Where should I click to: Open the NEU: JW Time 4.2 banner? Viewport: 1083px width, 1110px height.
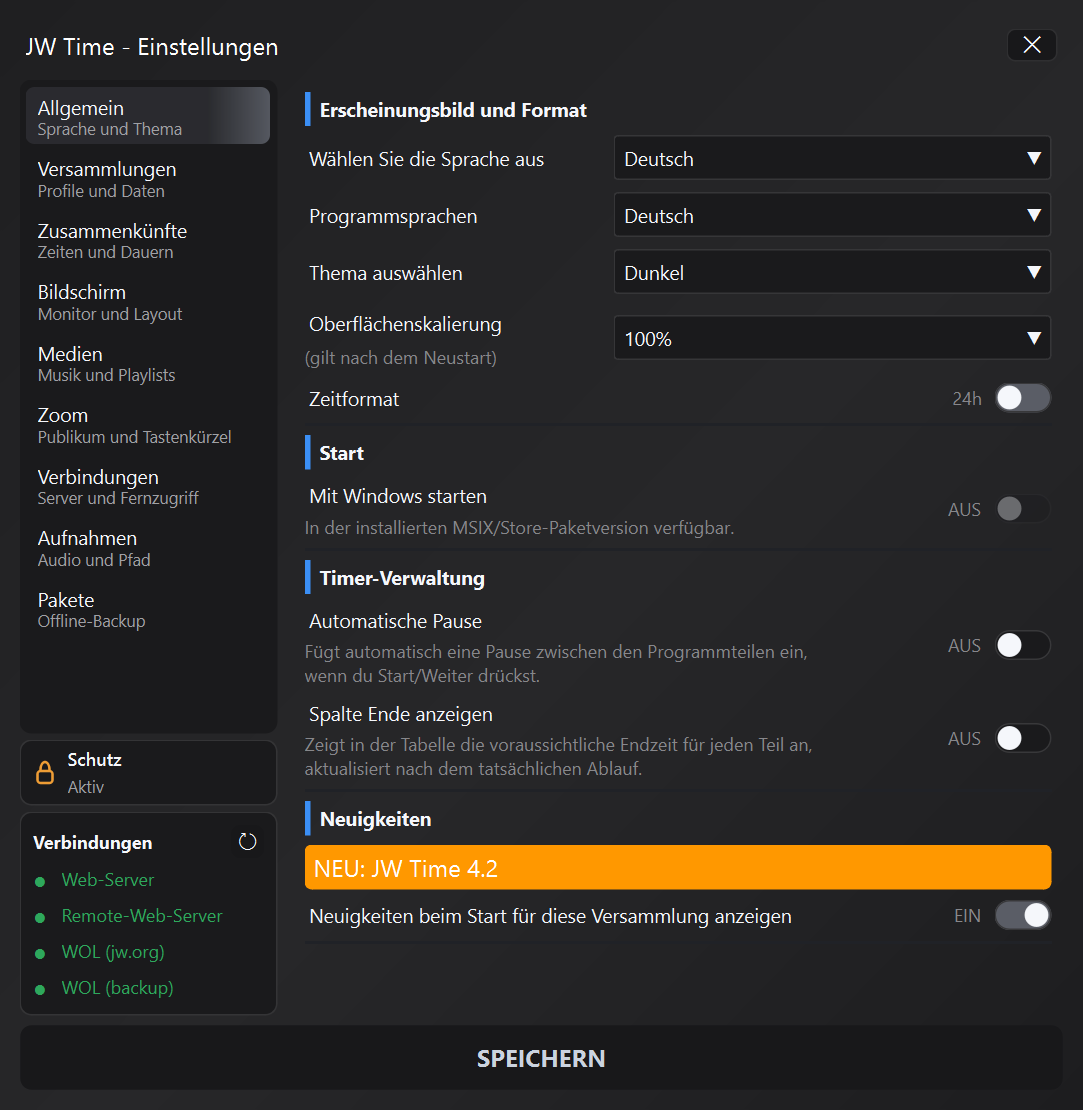[678, 868]
